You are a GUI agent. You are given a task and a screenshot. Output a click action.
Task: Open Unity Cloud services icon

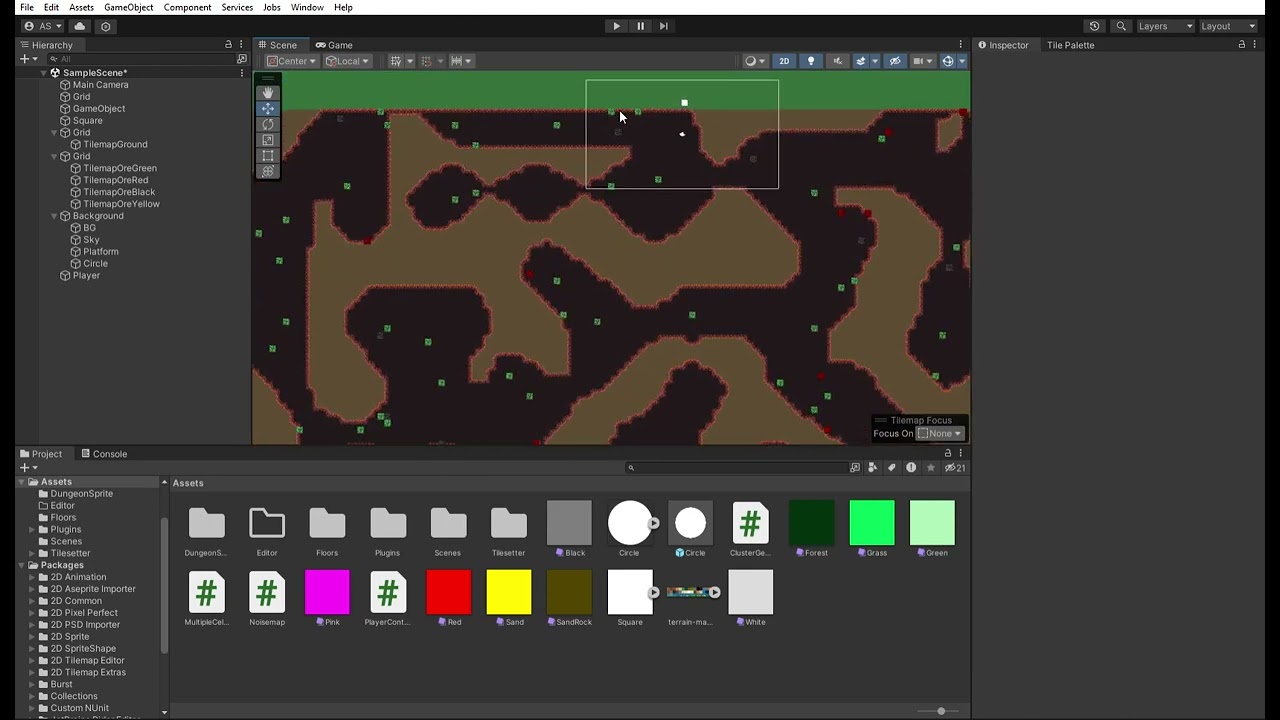point(80,26)
